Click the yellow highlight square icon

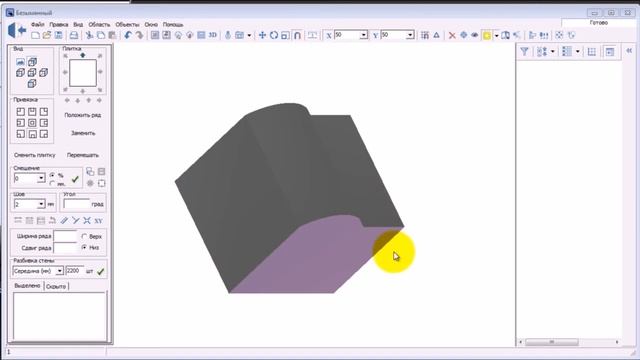[487, 36]
